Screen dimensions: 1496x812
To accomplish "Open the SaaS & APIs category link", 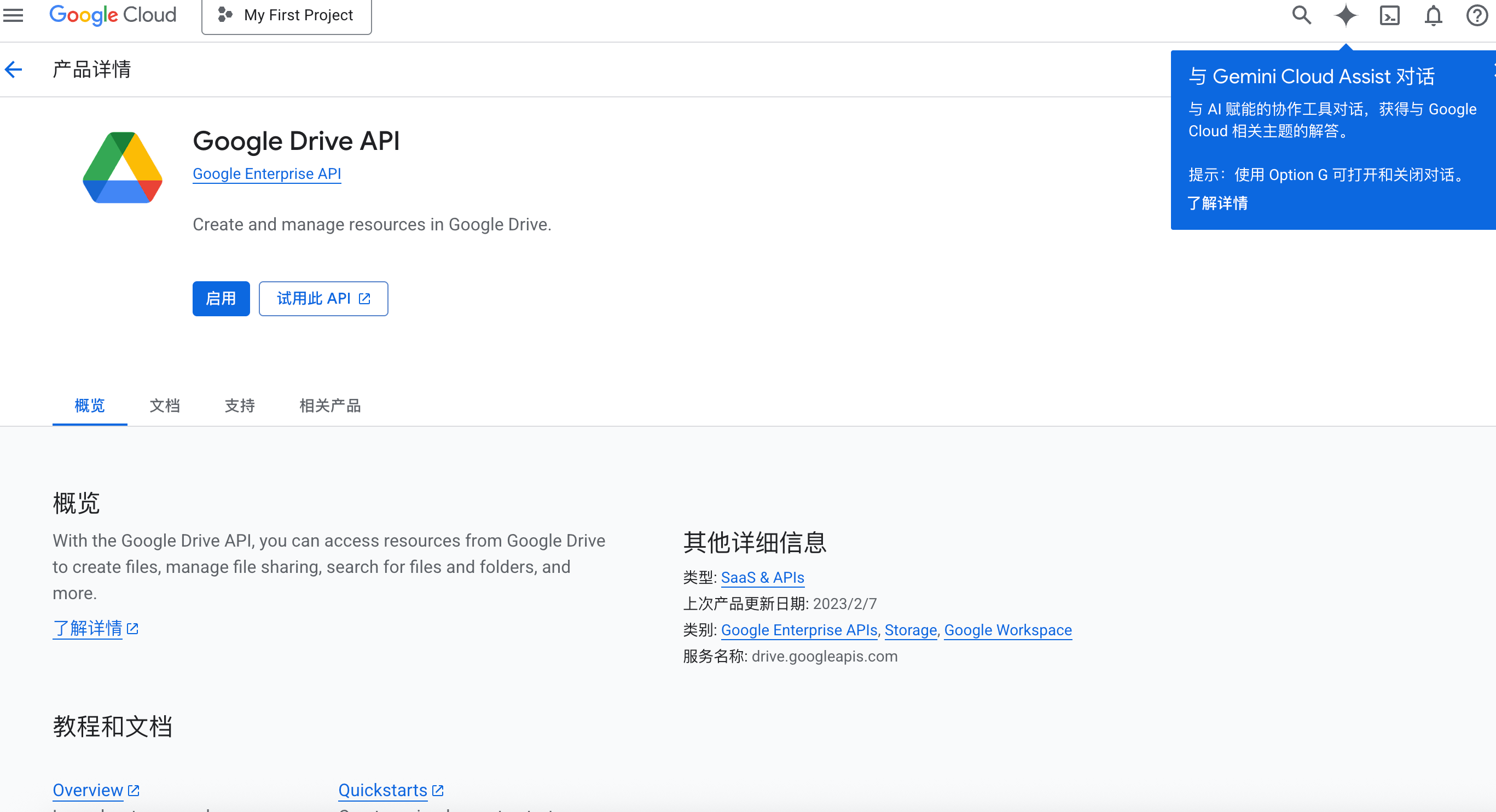I will 762,577.
